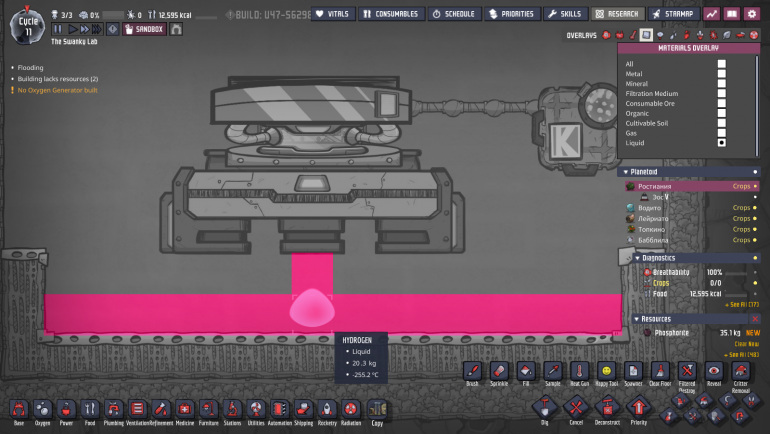Check the Cultivable Soil filter
The height and width of the screenshot is (434, 770).
pos(721,123)
